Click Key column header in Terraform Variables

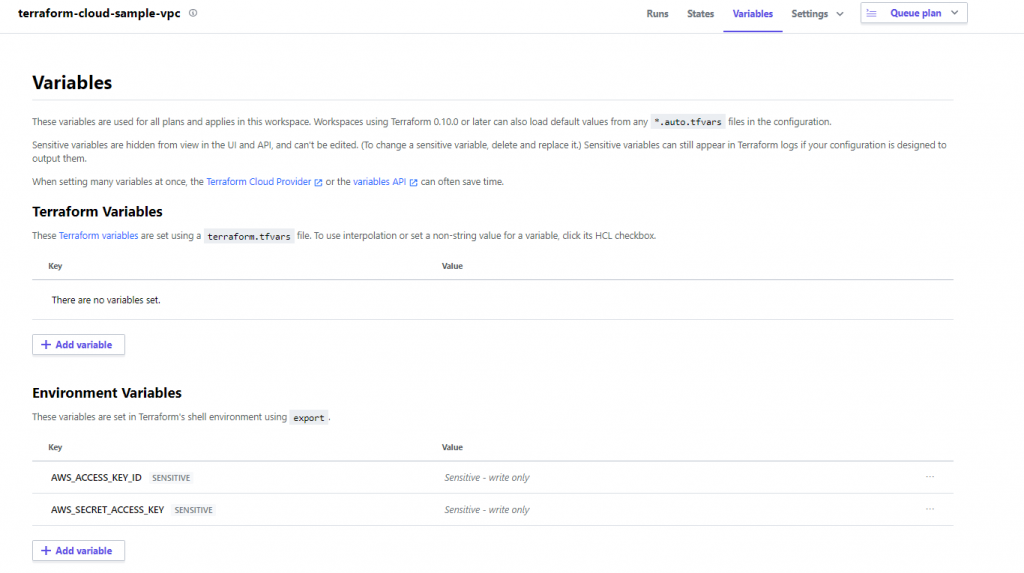[x=55, y=266]
